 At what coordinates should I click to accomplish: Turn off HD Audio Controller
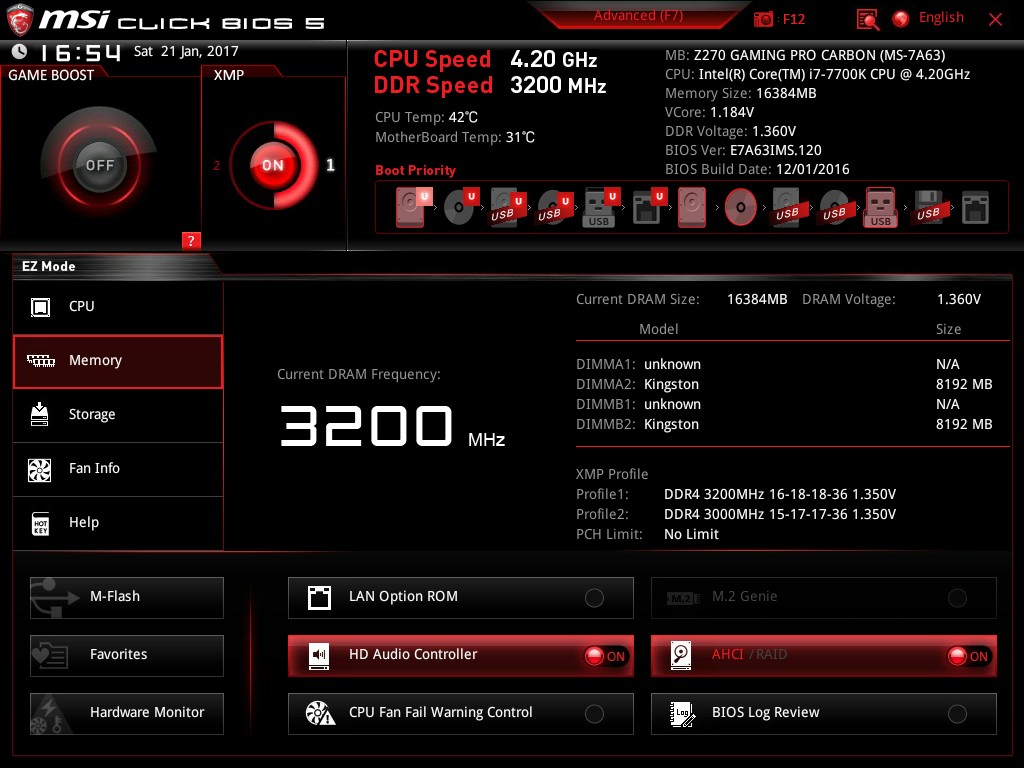[460, 655]
